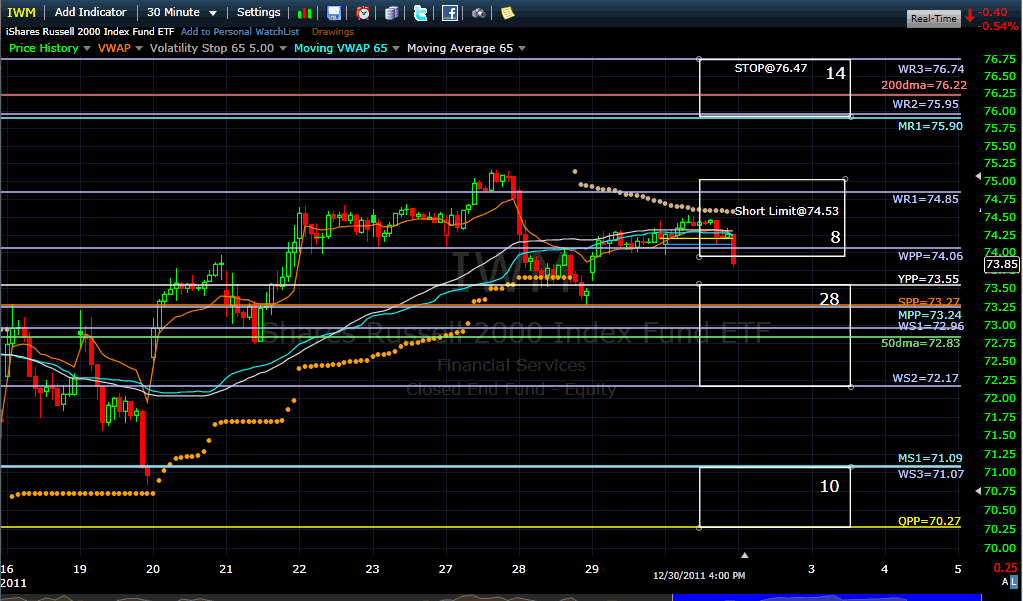Click the arrow marker beside 75.00 on the price scale
The image size is (1023, 601).
977,176
